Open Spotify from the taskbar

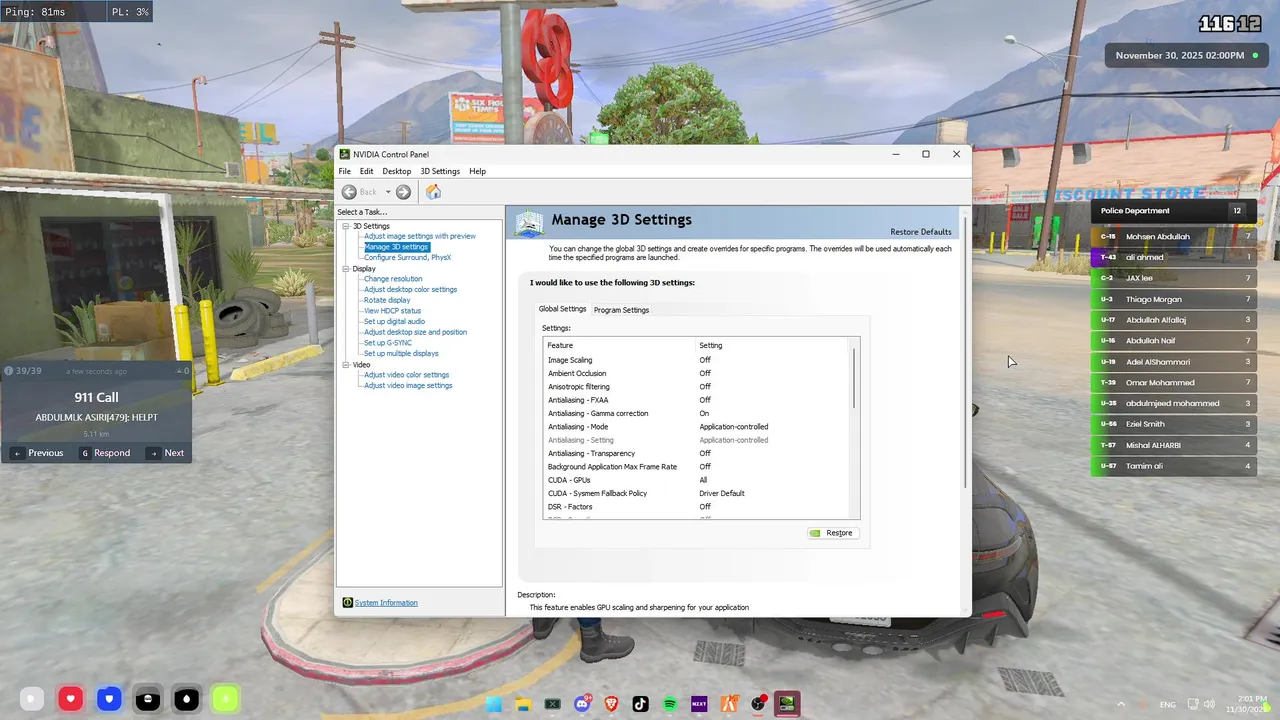coord(670,704)
